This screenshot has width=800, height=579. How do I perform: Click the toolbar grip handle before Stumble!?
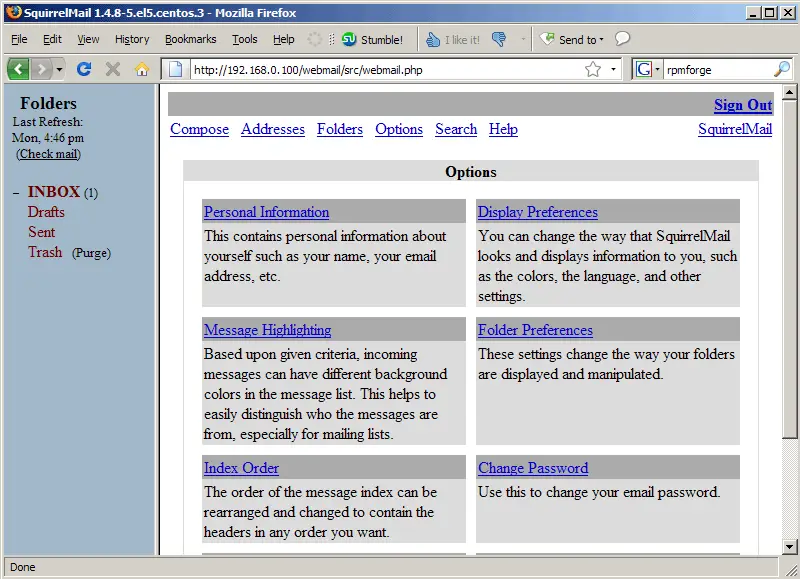332,39
